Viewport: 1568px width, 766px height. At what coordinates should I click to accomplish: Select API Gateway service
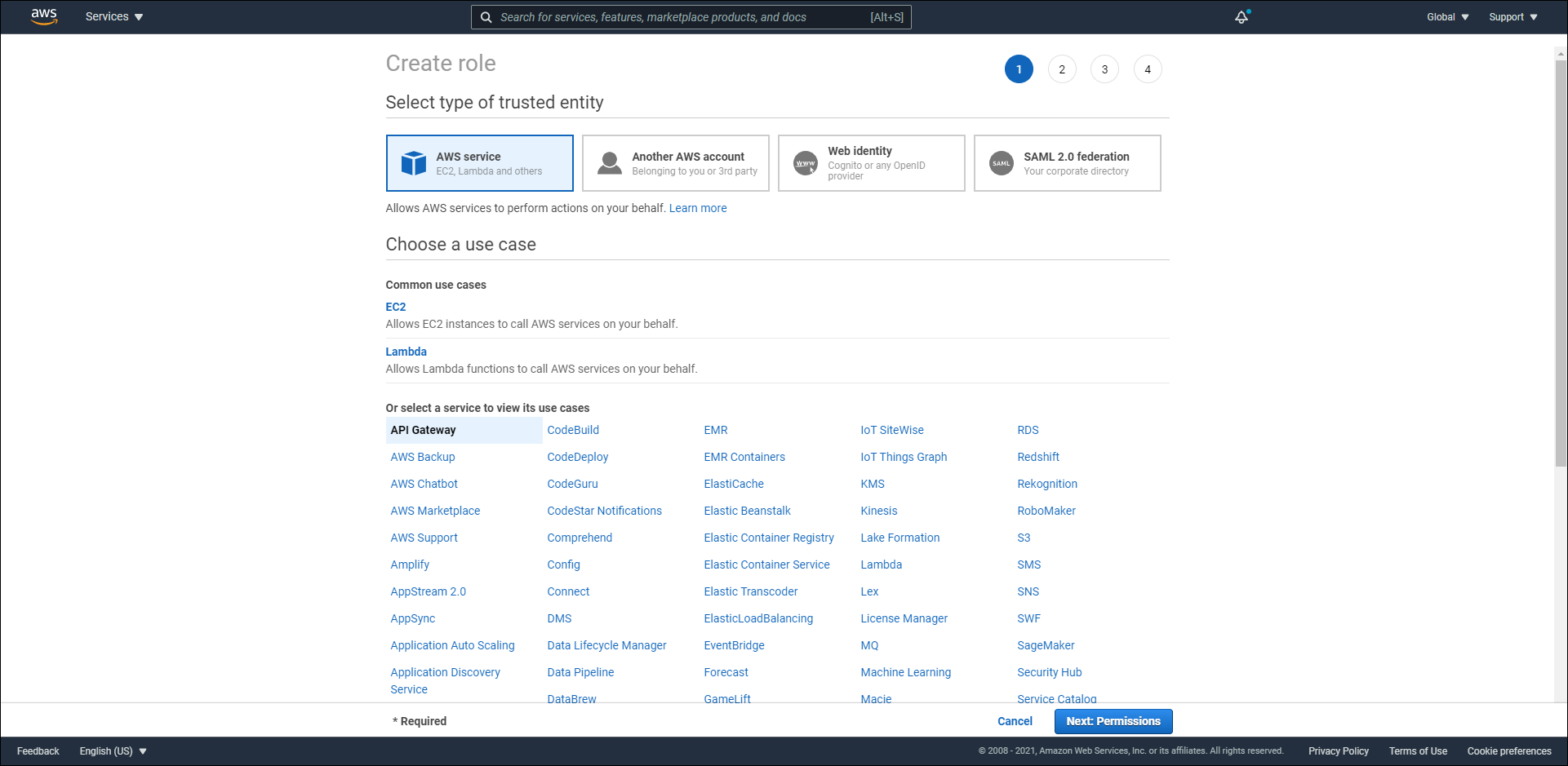(464, 430)
